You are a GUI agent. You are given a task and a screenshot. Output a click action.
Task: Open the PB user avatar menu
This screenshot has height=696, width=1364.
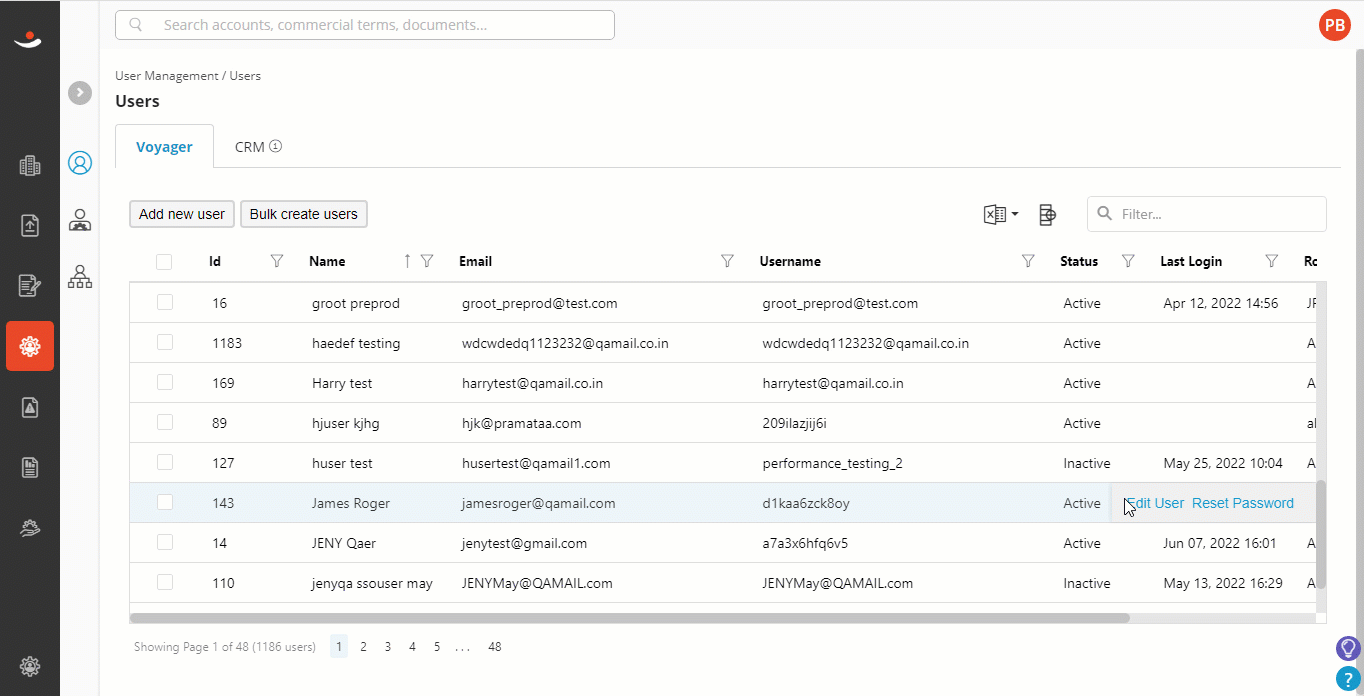[x=1335, y=26]
